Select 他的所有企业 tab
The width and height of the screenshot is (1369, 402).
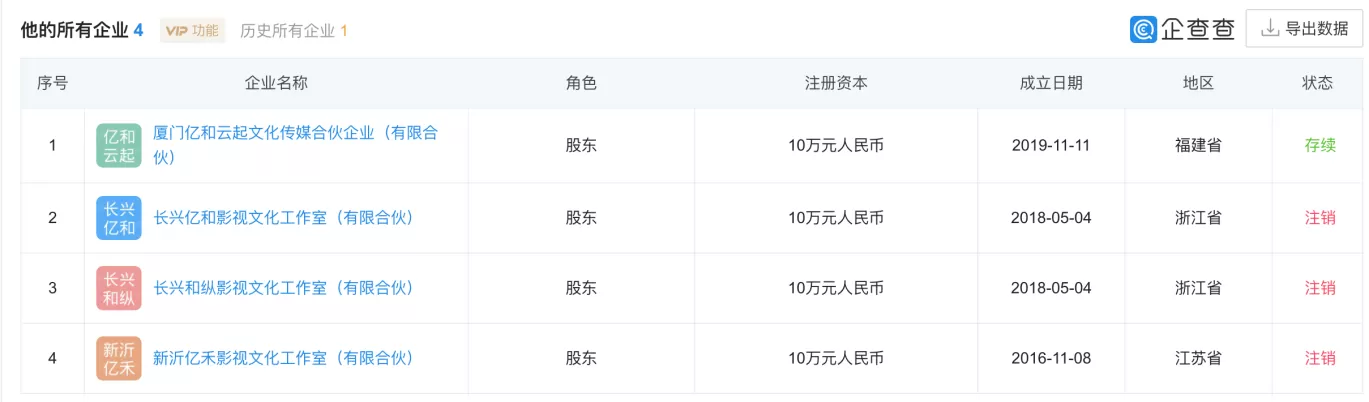[x=82, y=30]
